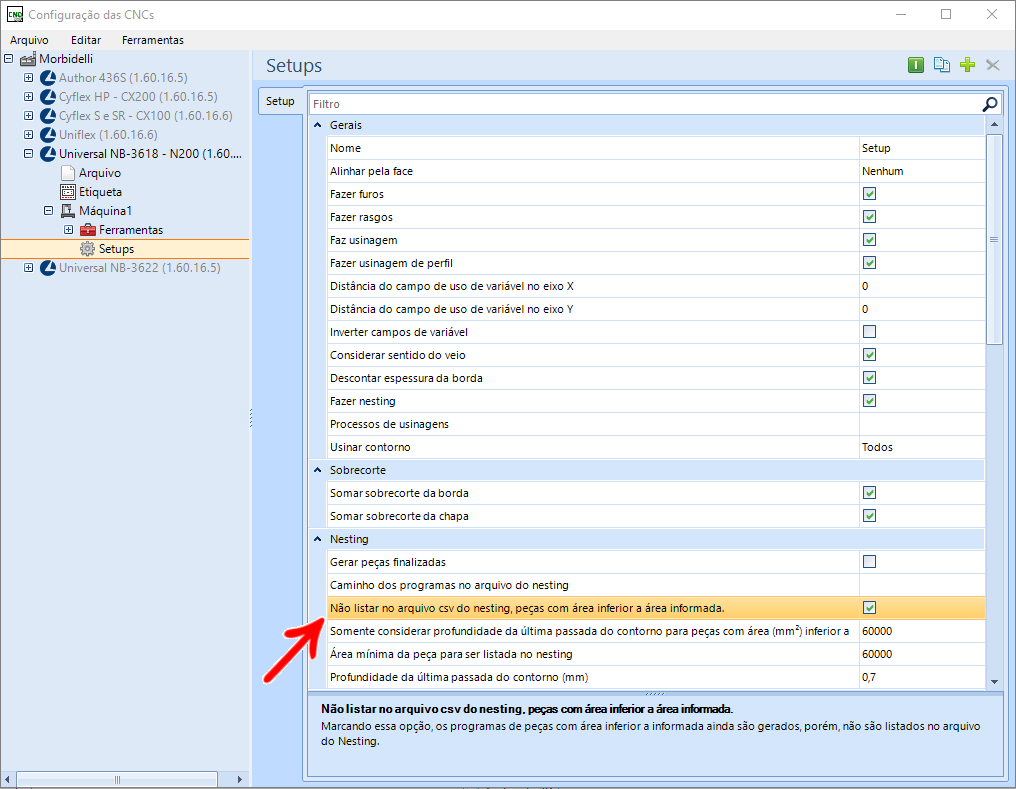1016x789 pixels.
Task: Open the Editar menu
Action: pyautogui.click(x=86, y=40)
